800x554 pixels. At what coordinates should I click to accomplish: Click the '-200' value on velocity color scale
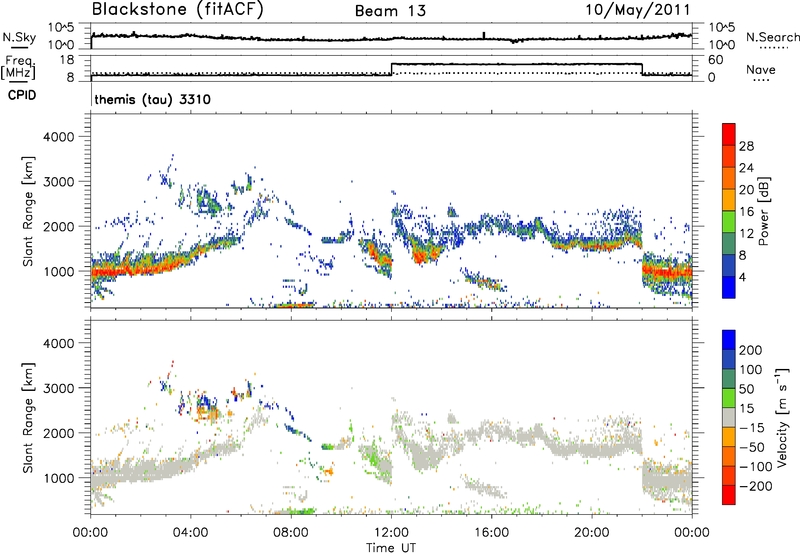click(x=755, y=486)
